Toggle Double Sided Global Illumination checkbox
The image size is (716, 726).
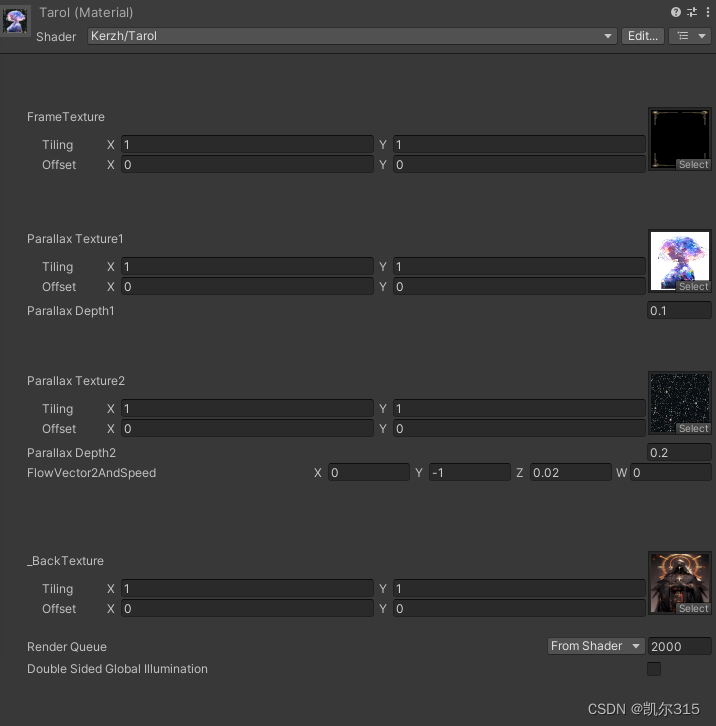(x=654, y=669)
